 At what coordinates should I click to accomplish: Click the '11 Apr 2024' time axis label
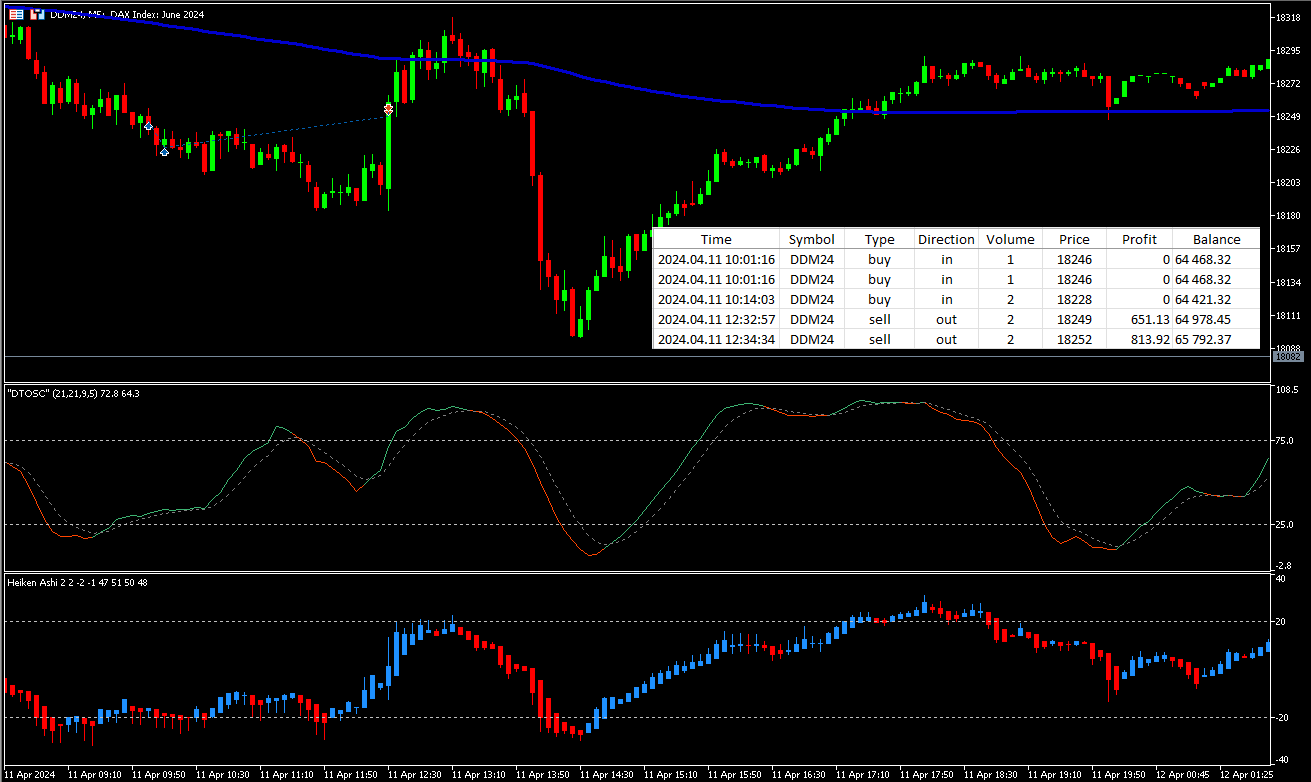(30, 774)
